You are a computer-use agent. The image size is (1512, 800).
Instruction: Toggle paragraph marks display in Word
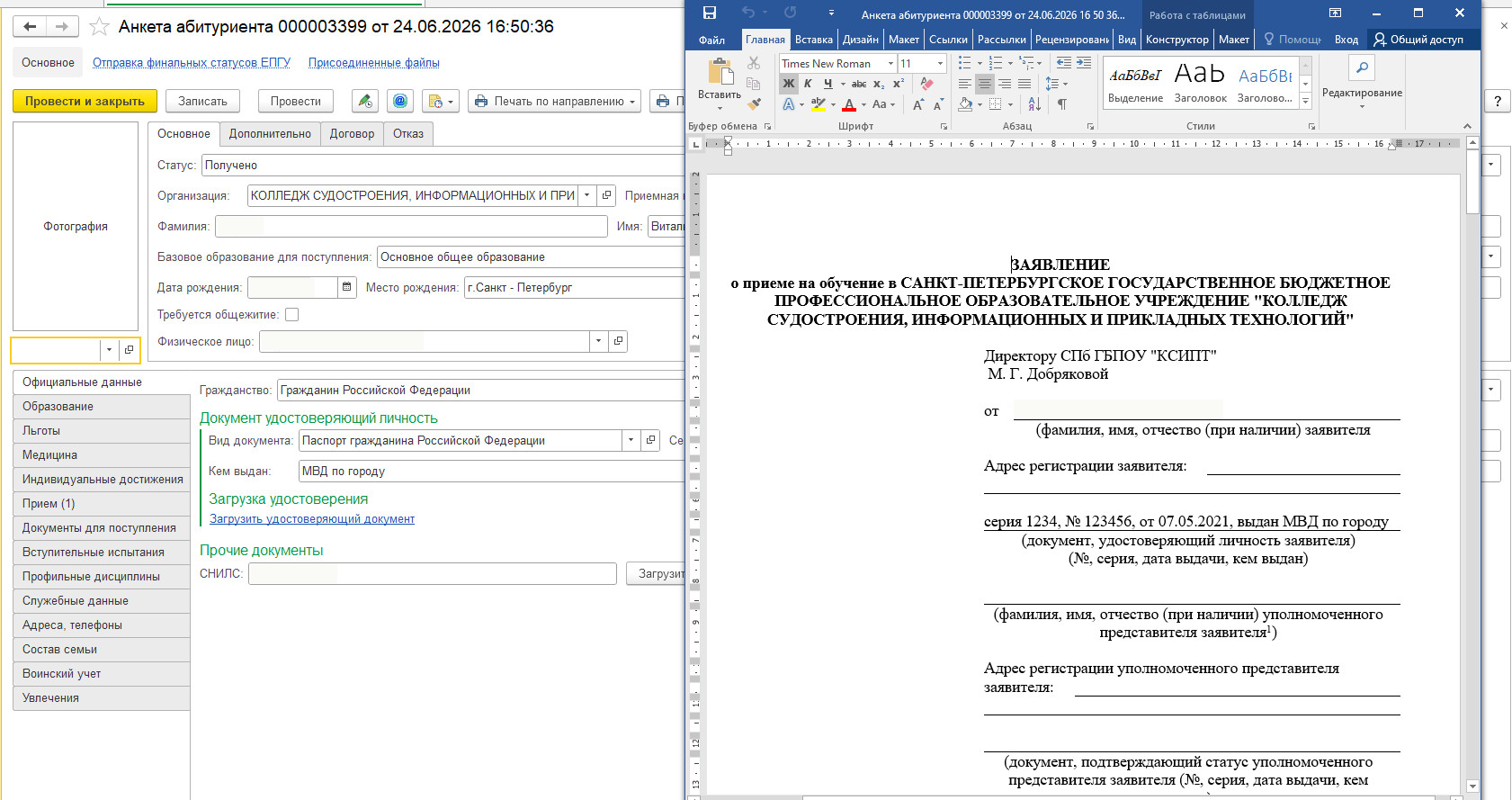(1062, 104)
